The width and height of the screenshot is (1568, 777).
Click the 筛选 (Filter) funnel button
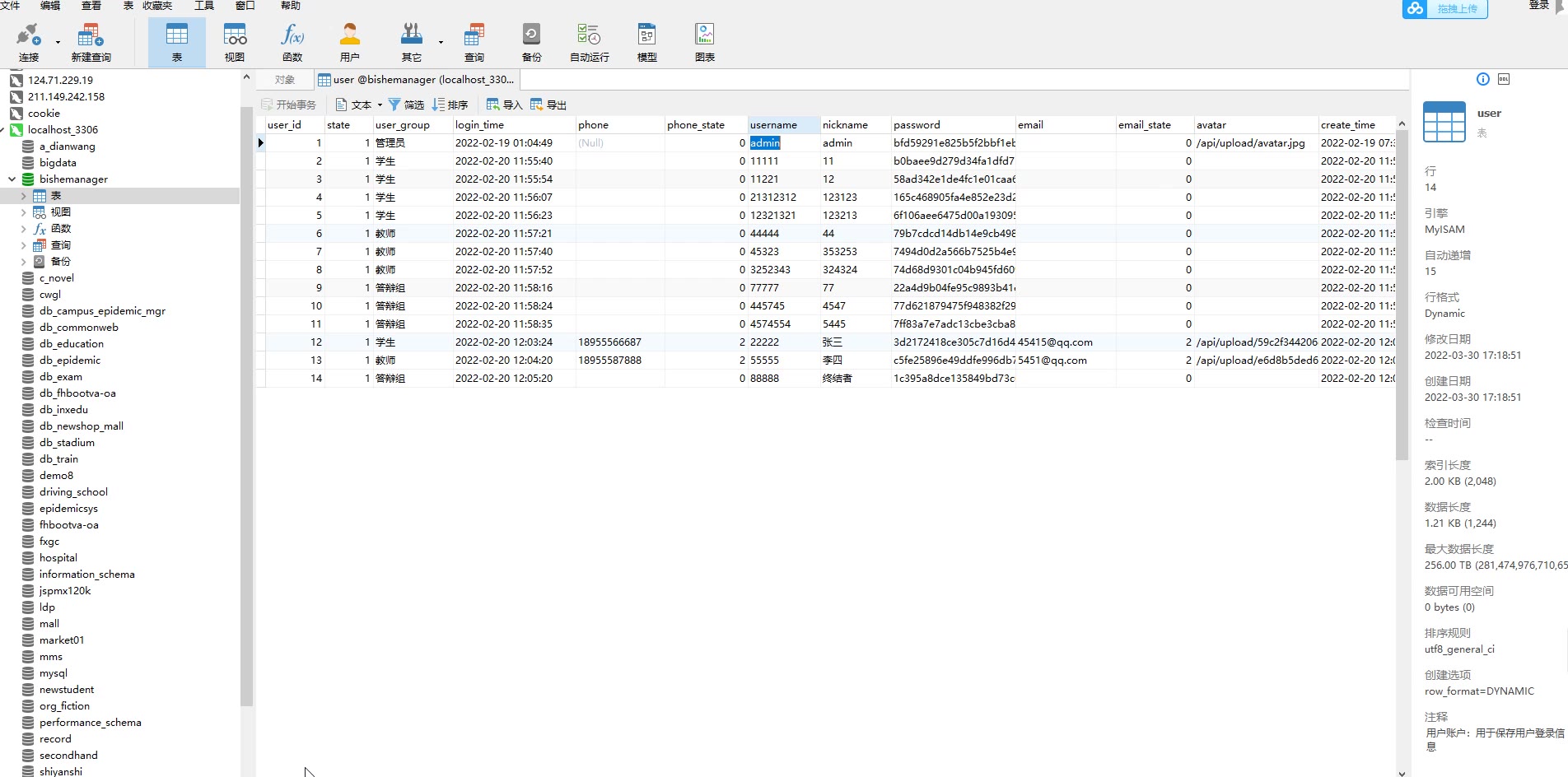point(406,105)
